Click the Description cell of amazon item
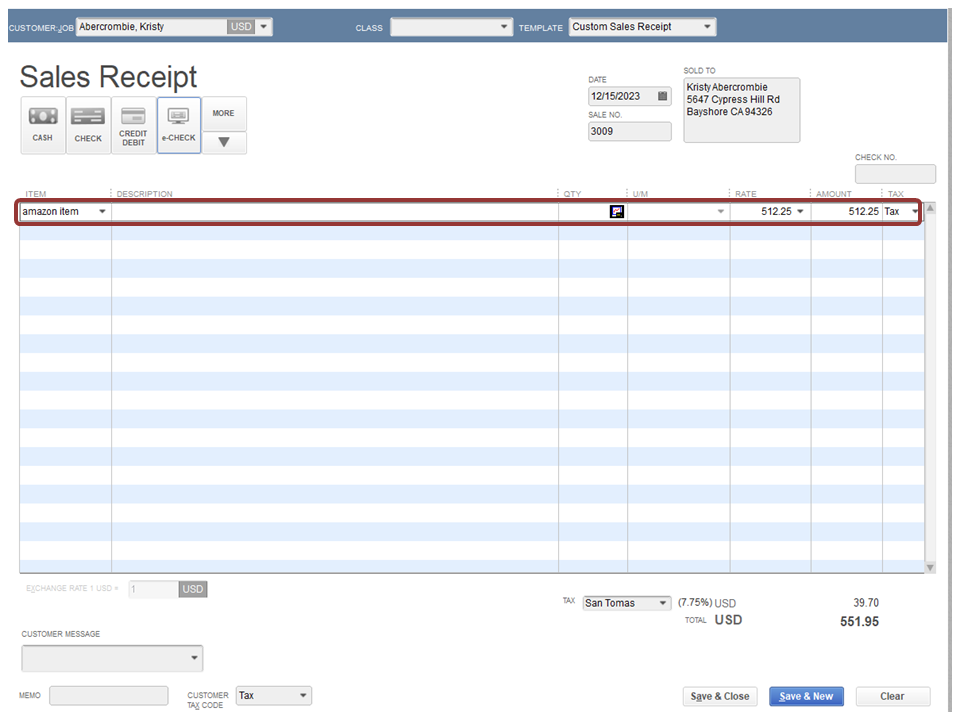 pos(335,211)
